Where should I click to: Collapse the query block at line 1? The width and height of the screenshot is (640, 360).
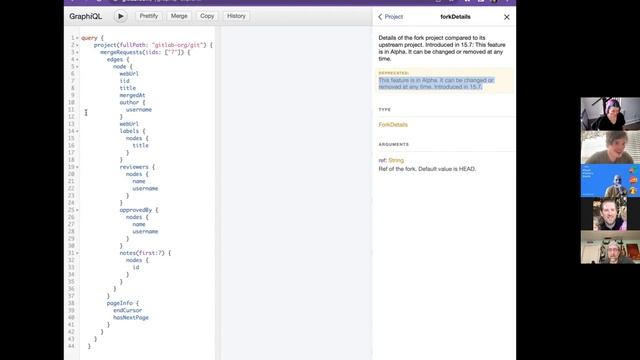77,38
